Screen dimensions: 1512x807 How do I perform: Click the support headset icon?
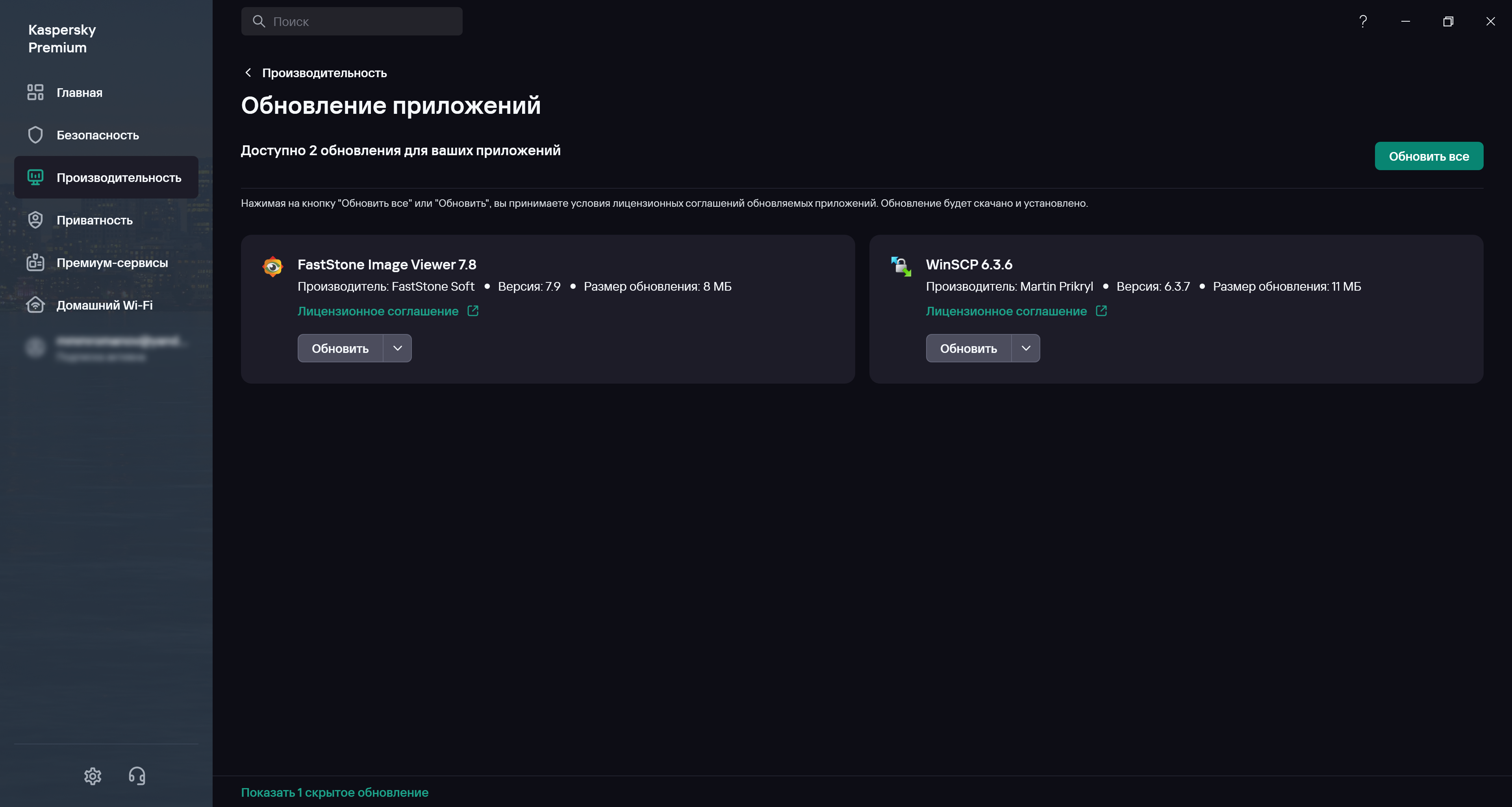(x=137, y=776)
